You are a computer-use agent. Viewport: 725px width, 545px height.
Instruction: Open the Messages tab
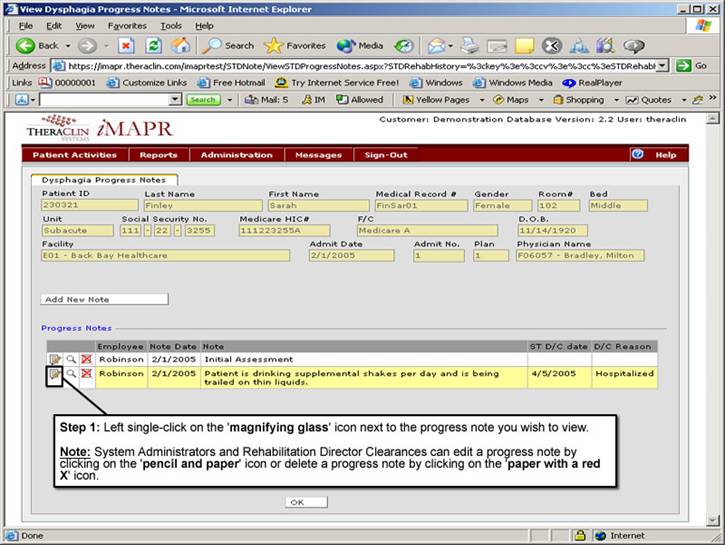tap(319, 155)
